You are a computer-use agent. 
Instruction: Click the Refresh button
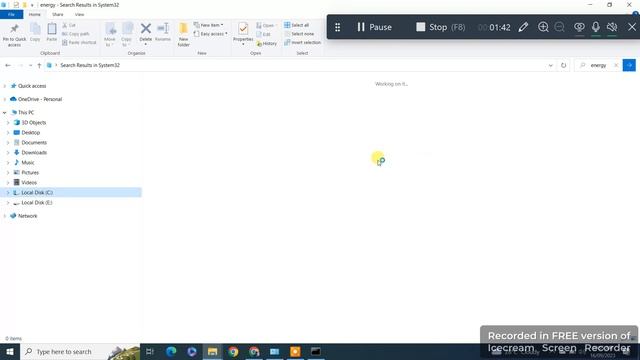[564, 65]
